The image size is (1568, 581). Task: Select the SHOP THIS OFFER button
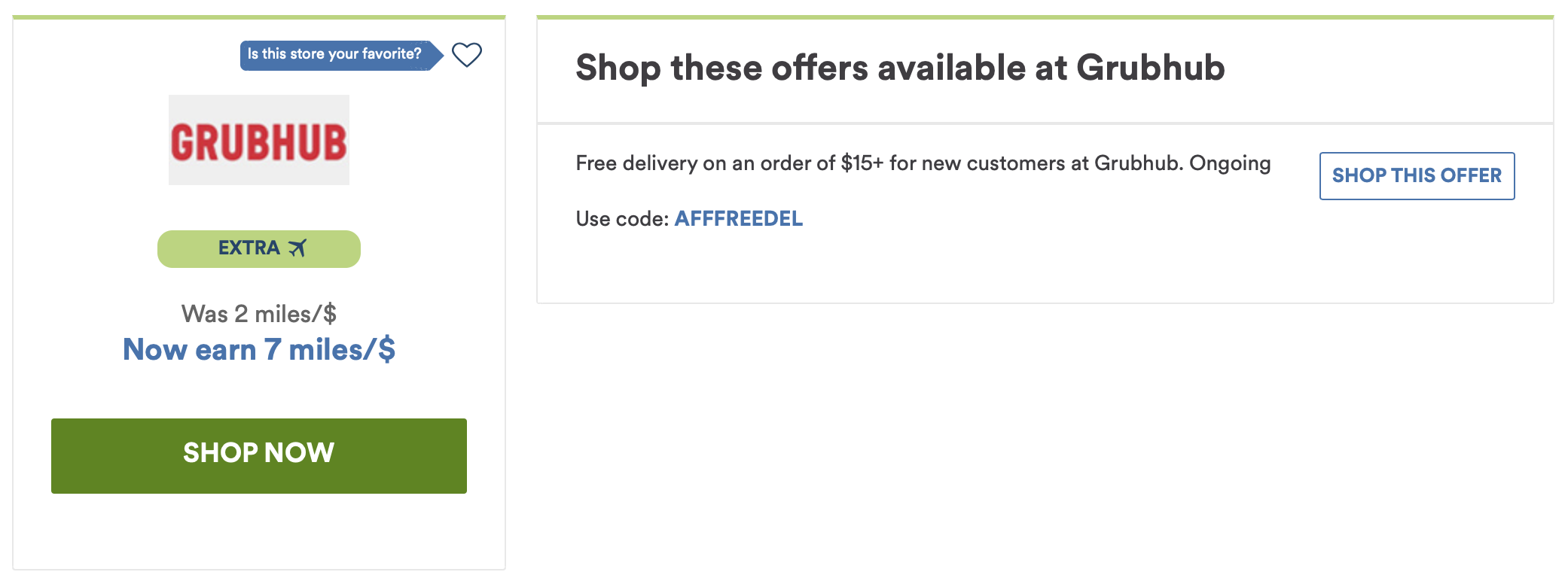coord(1417,176)
